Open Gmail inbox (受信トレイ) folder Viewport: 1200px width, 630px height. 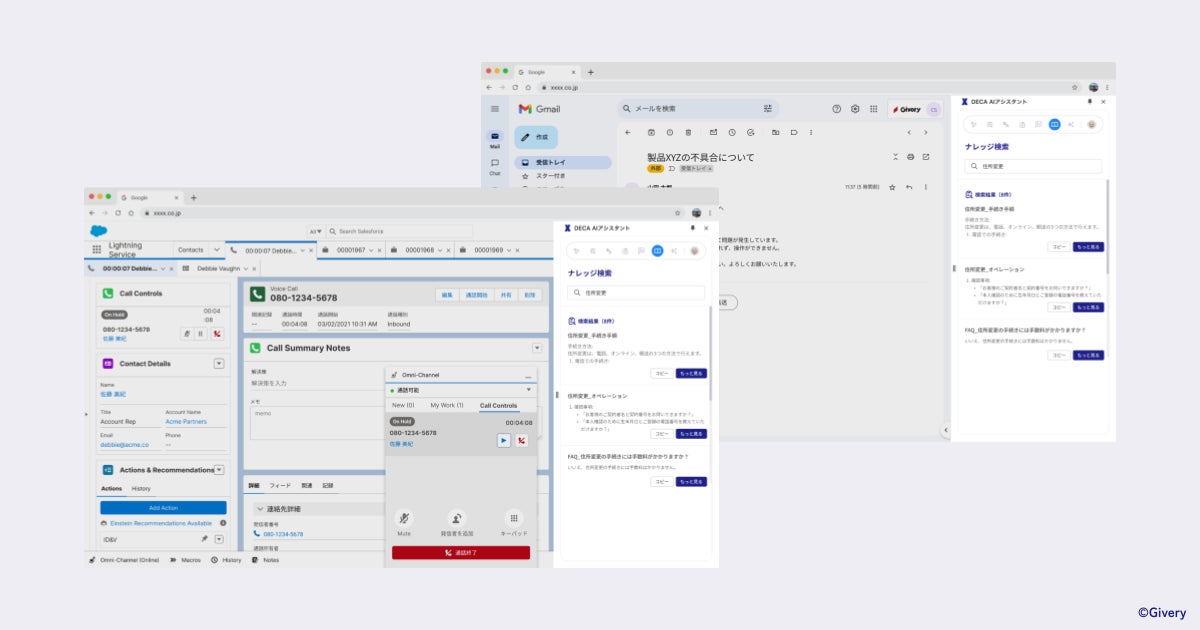coord(563,162)
